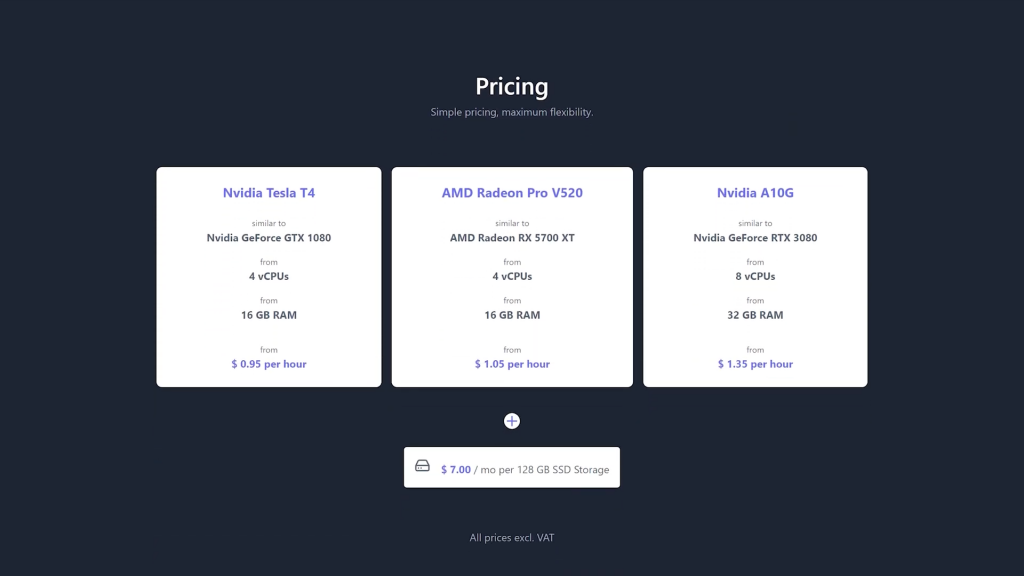Click the $ 7.00 storage price text

tap(455, 470)
